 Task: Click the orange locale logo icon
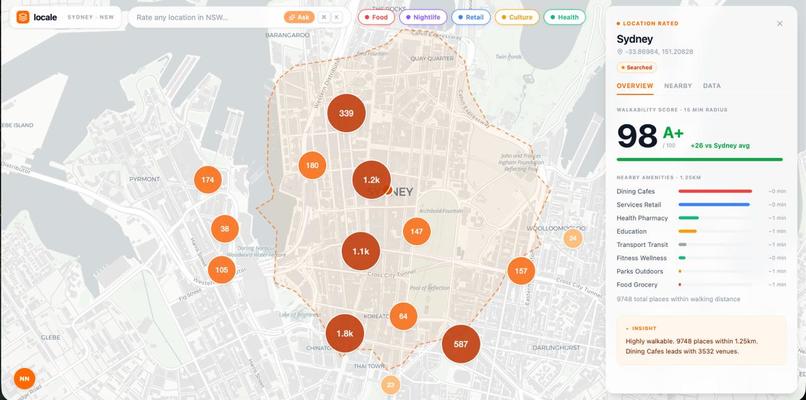click(23, 17)
